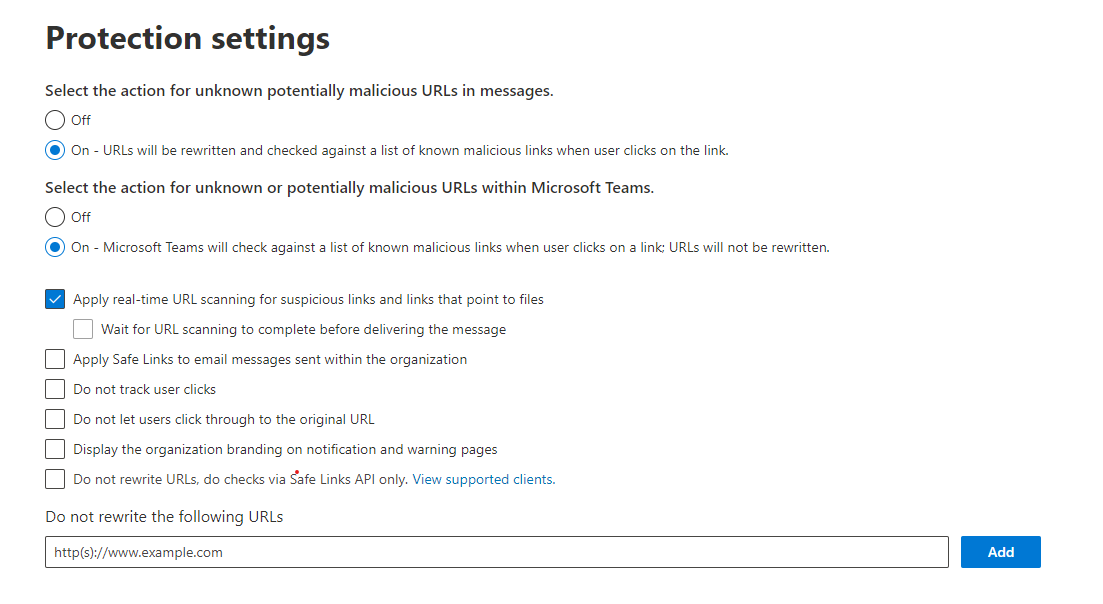Click the Protection settings heading
Viewport: 1103px width, 604px height.
click(187, 38)
